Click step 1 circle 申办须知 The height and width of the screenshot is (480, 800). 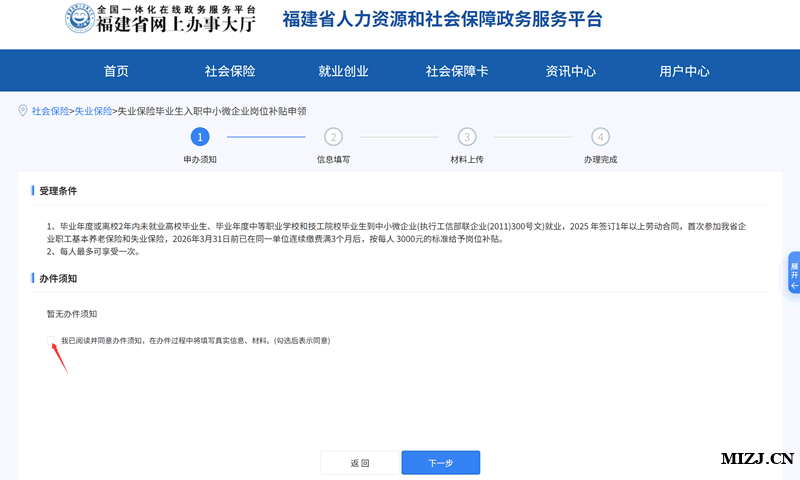(200, 137)
